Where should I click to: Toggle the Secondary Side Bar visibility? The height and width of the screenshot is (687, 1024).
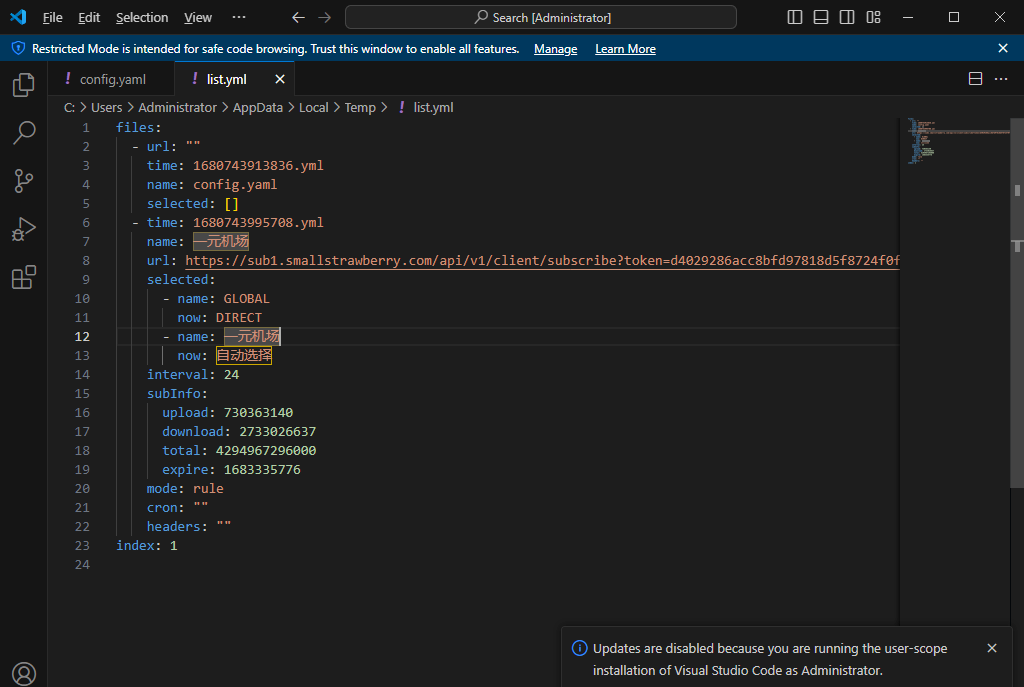[x=847, y=17]
